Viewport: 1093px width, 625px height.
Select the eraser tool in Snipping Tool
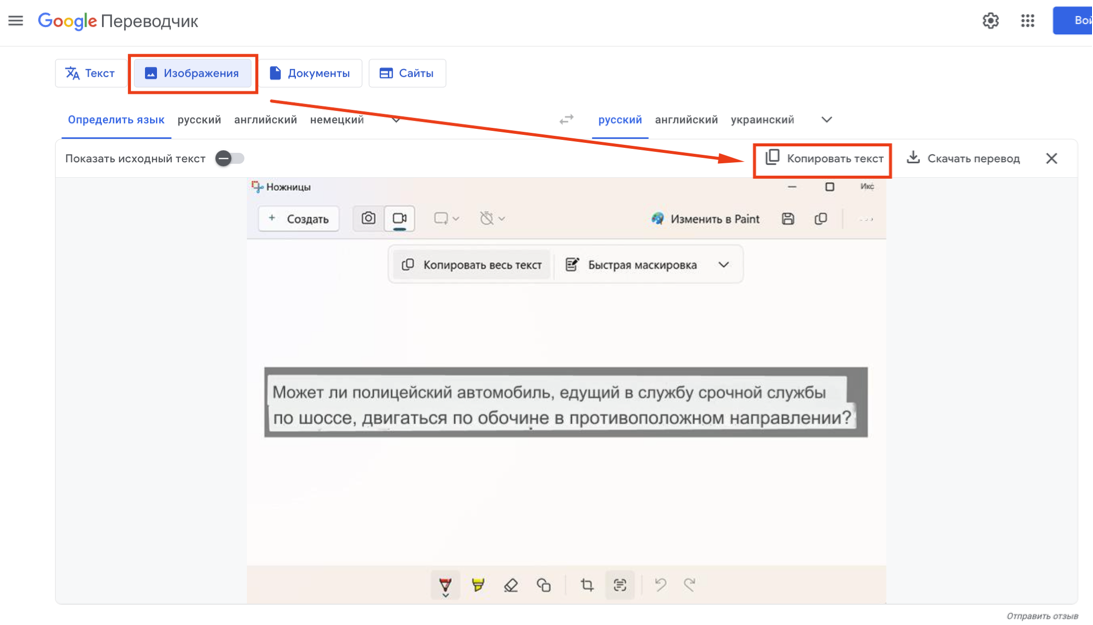[511, 585]
